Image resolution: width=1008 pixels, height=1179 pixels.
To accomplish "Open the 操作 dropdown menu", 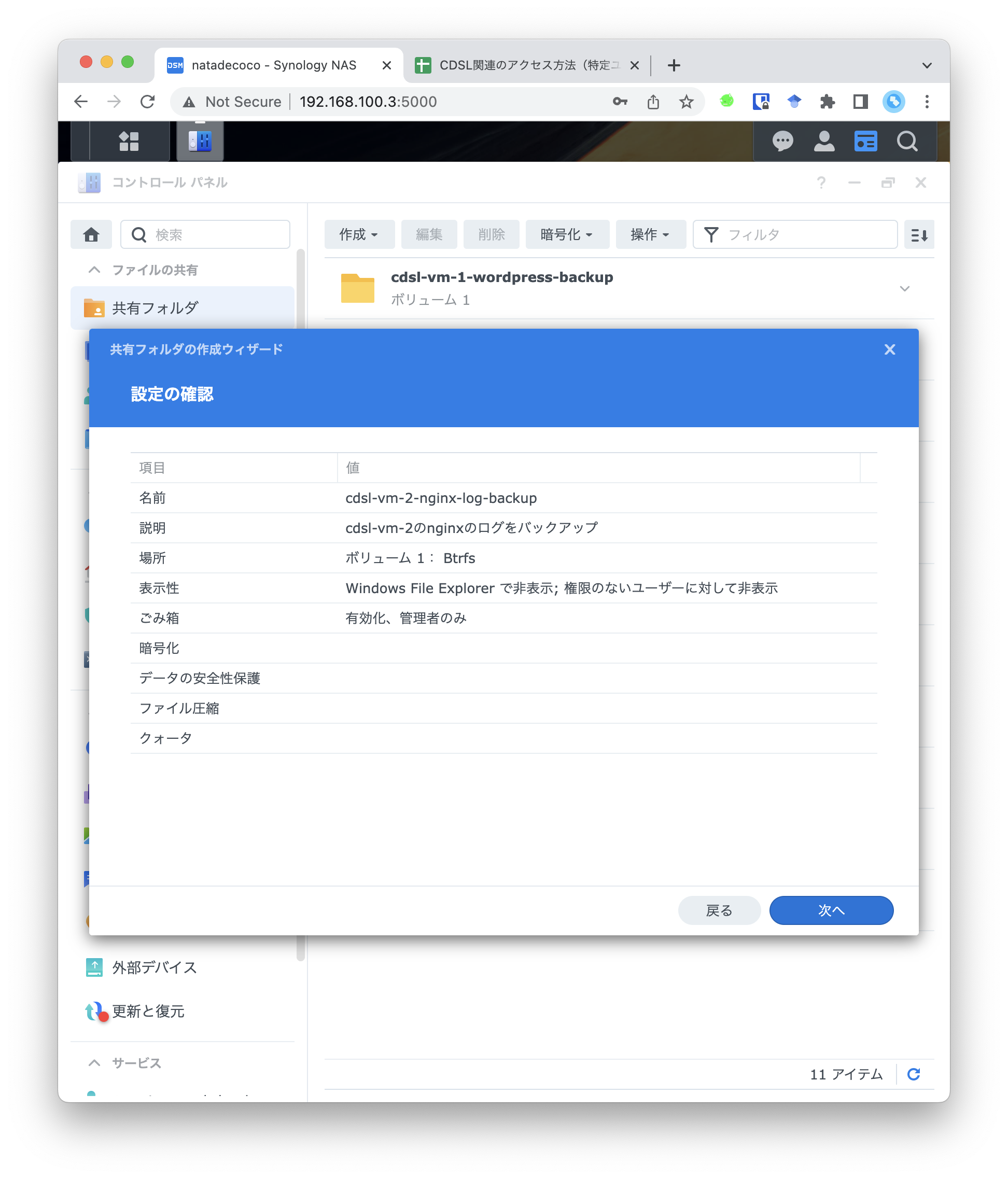I will (x=651, y=234).
